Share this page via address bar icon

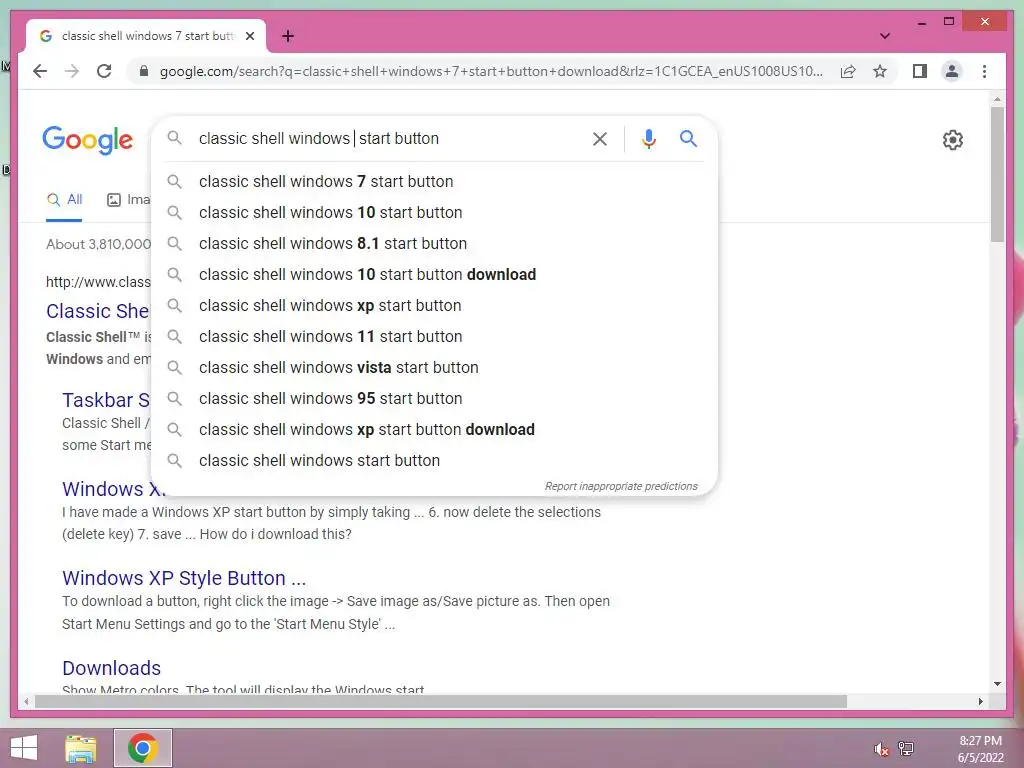tap(848, 71)
